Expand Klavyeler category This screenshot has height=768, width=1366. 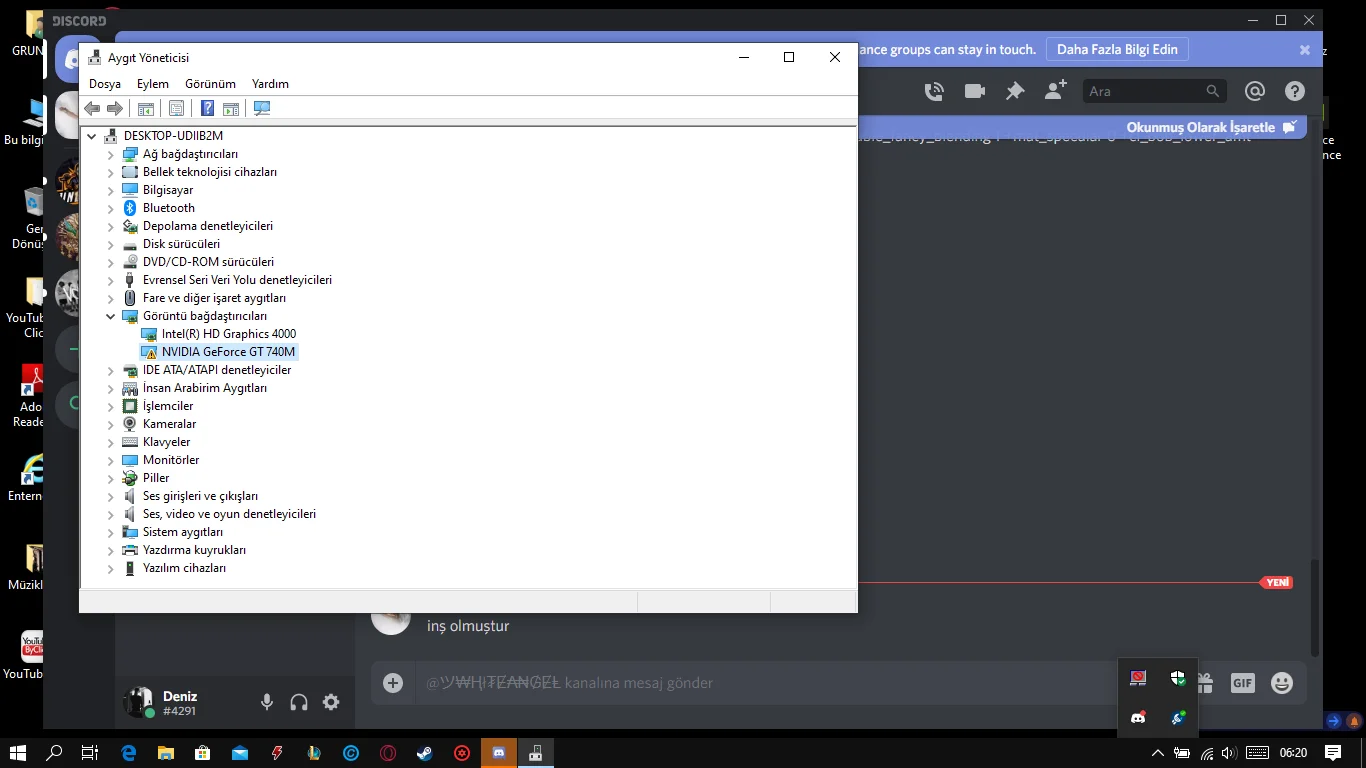point(111,442)
